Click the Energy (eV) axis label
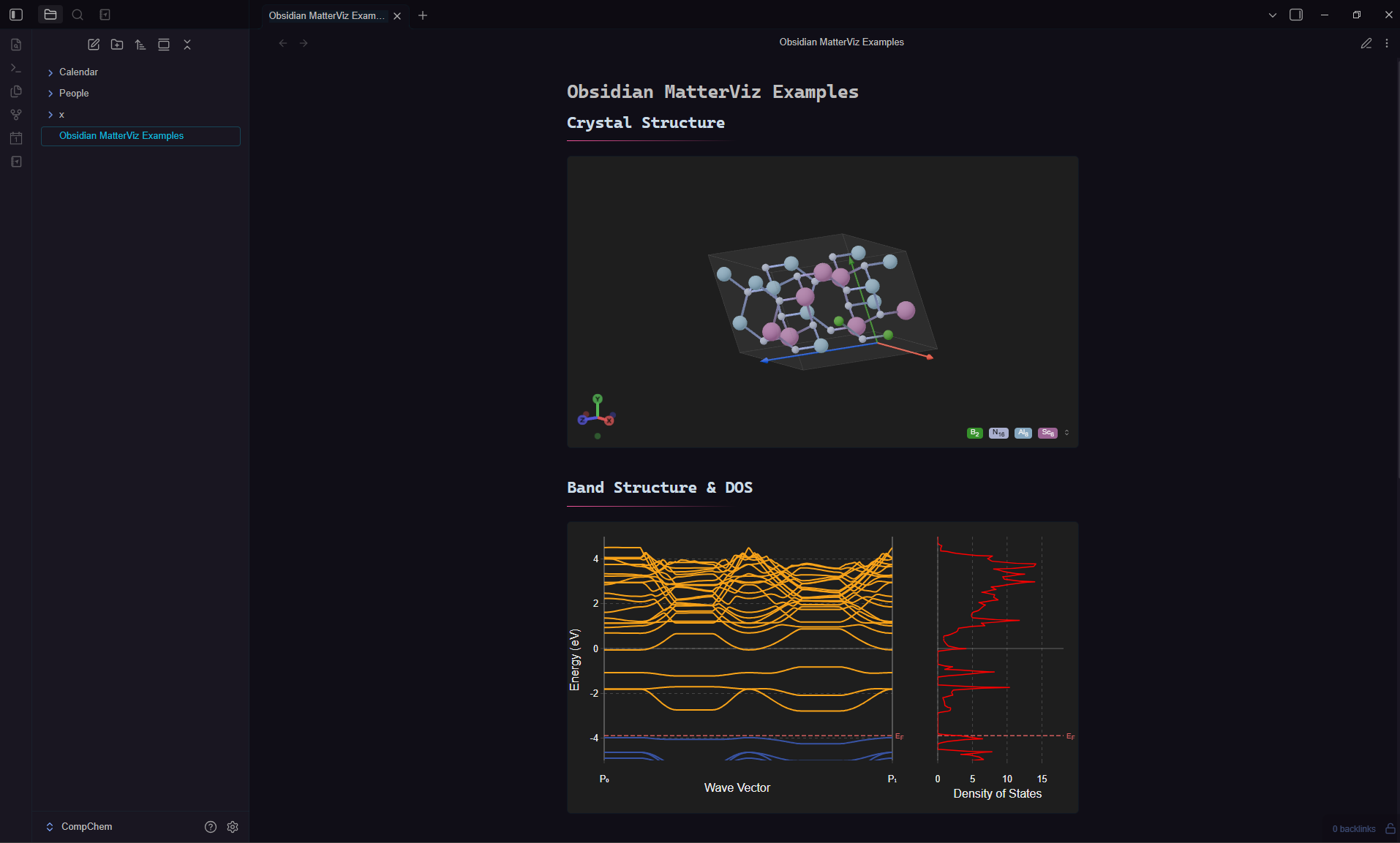This screenshot has height=843, width=1400. 575,659
